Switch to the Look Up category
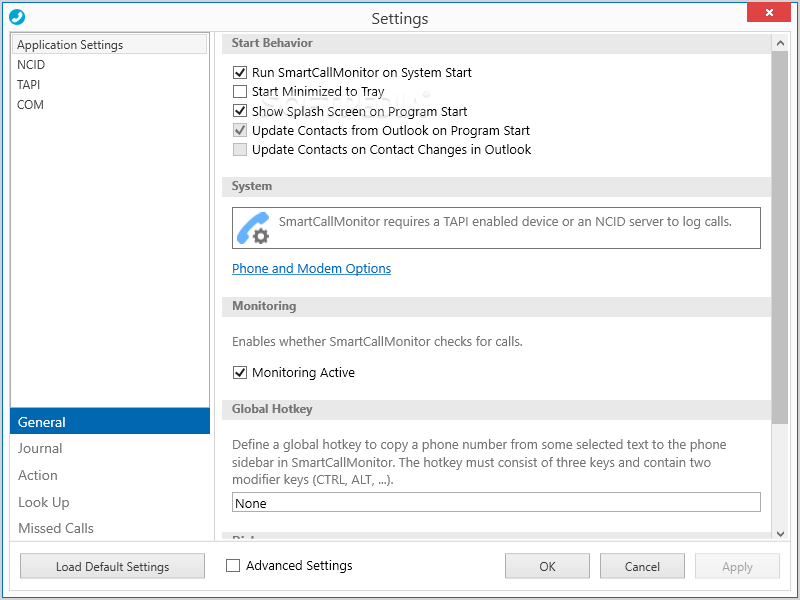 click(x=110, y=502)
